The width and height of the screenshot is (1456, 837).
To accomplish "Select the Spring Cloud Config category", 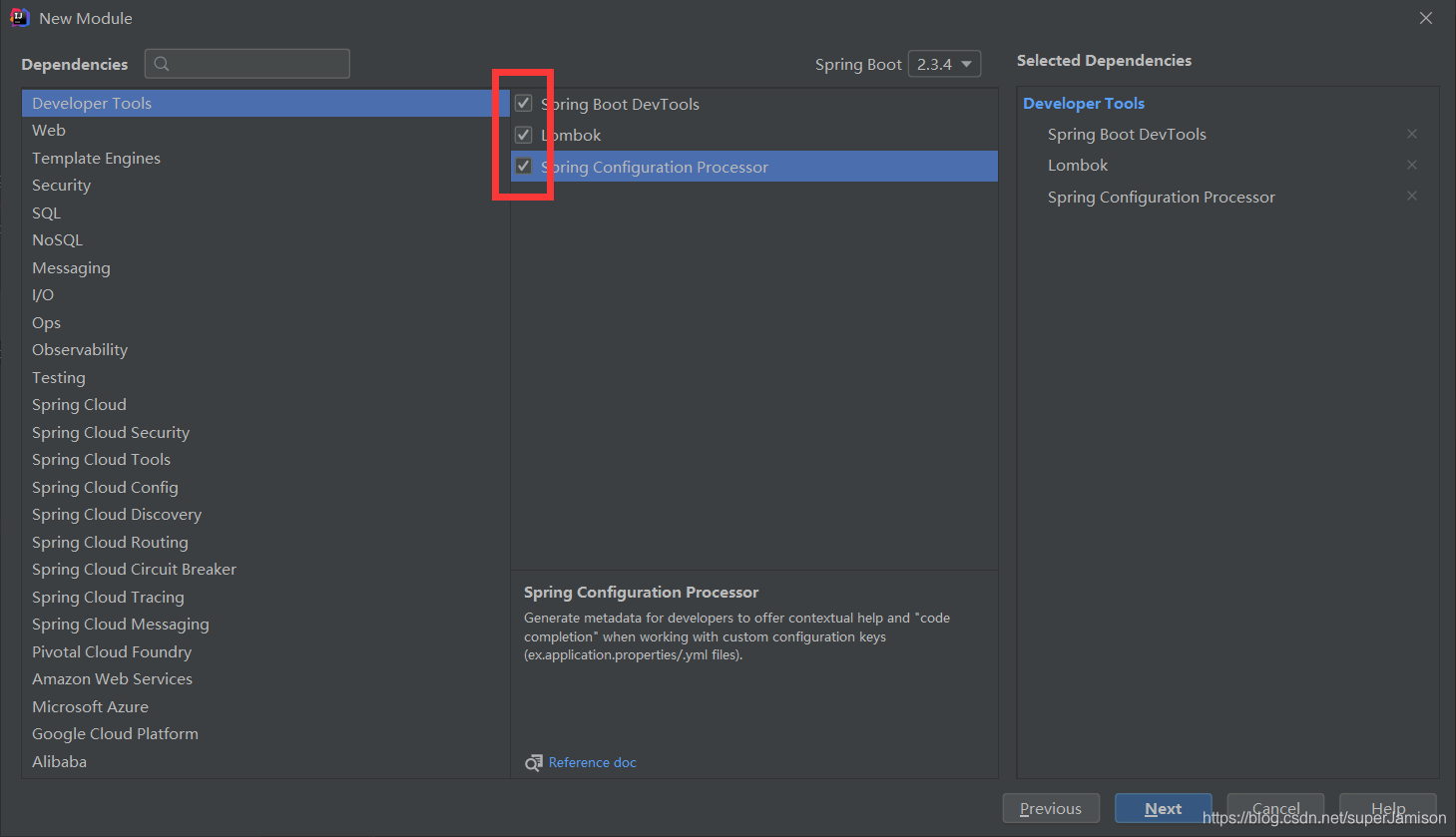I will (265, 487).
